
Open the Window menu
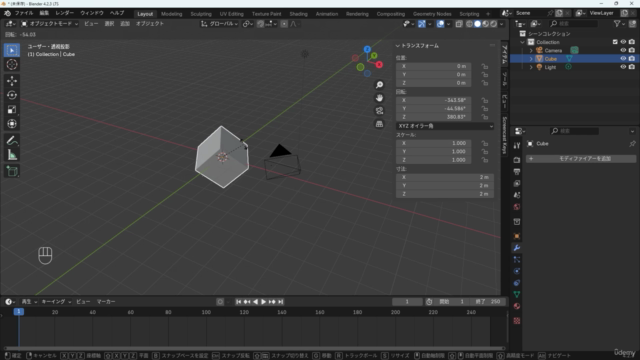pyautogui.click(x=92, y=13)
